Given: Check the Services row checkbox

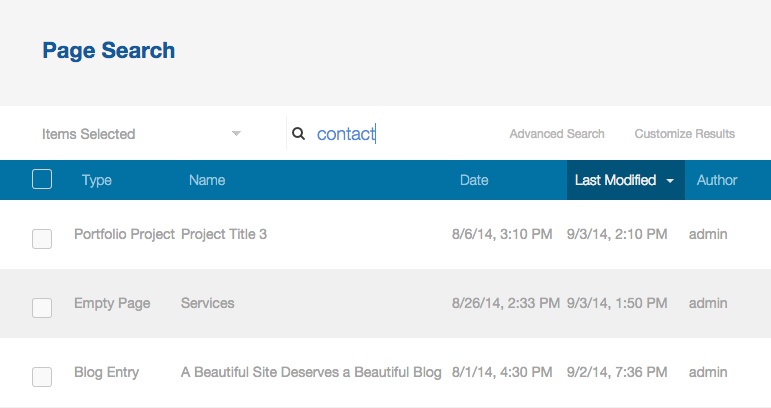Looking at the screenshot, I should click(x=42, y=308).
